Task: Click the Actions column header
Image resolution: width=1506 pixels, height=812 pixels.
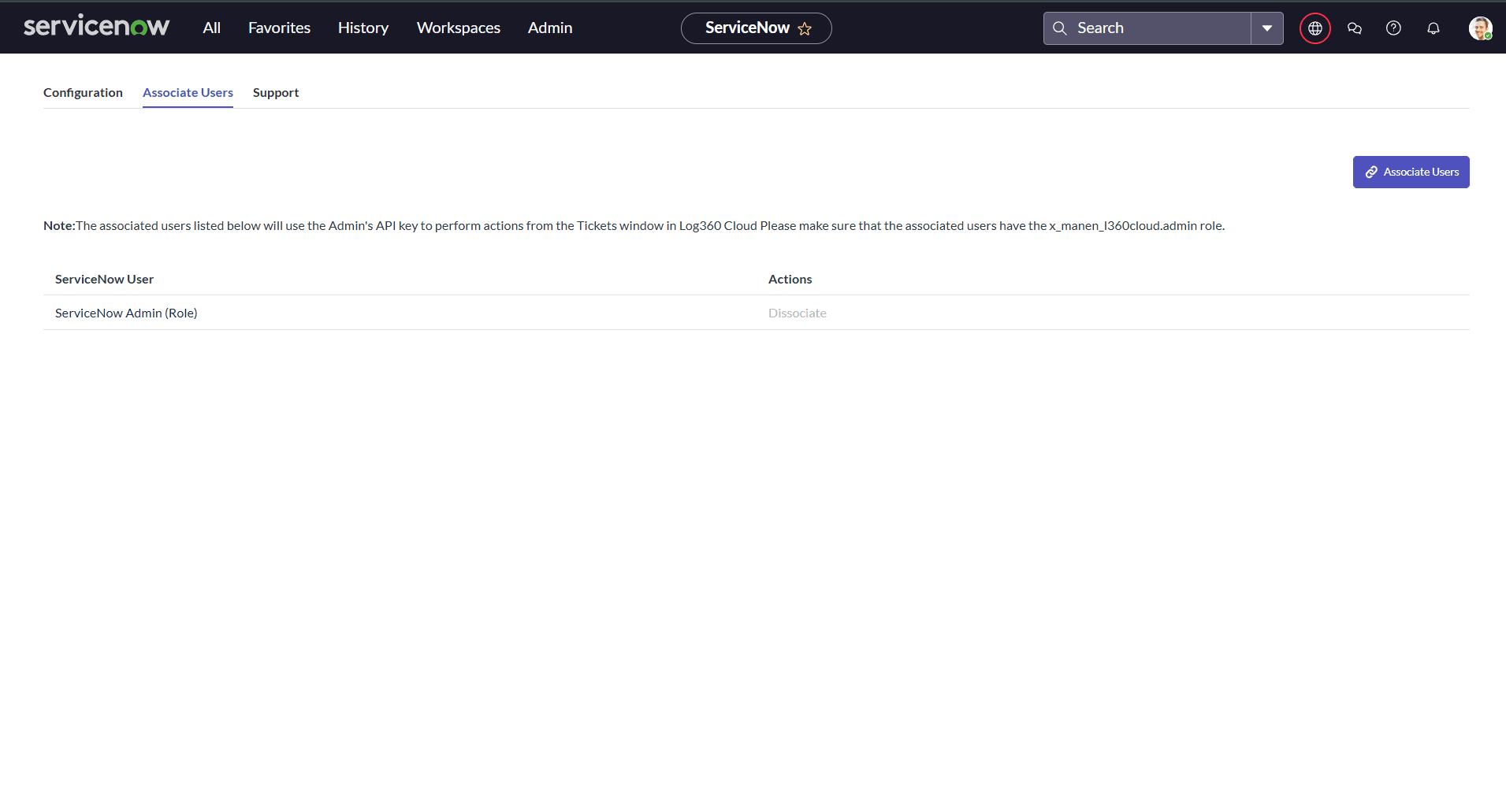Action: coord(790,279)
